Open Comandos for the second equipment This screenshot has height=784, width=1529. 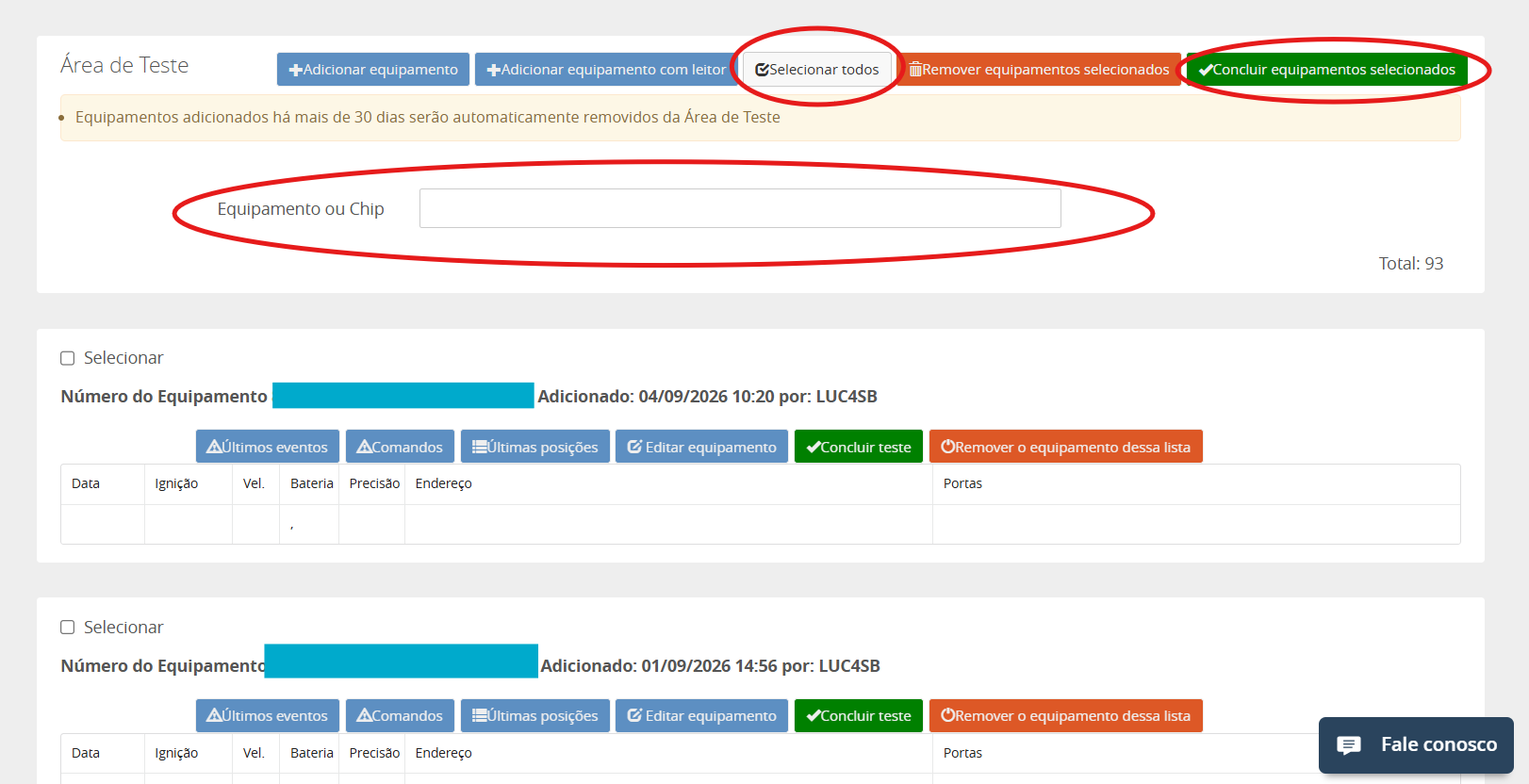click(400, 715)
